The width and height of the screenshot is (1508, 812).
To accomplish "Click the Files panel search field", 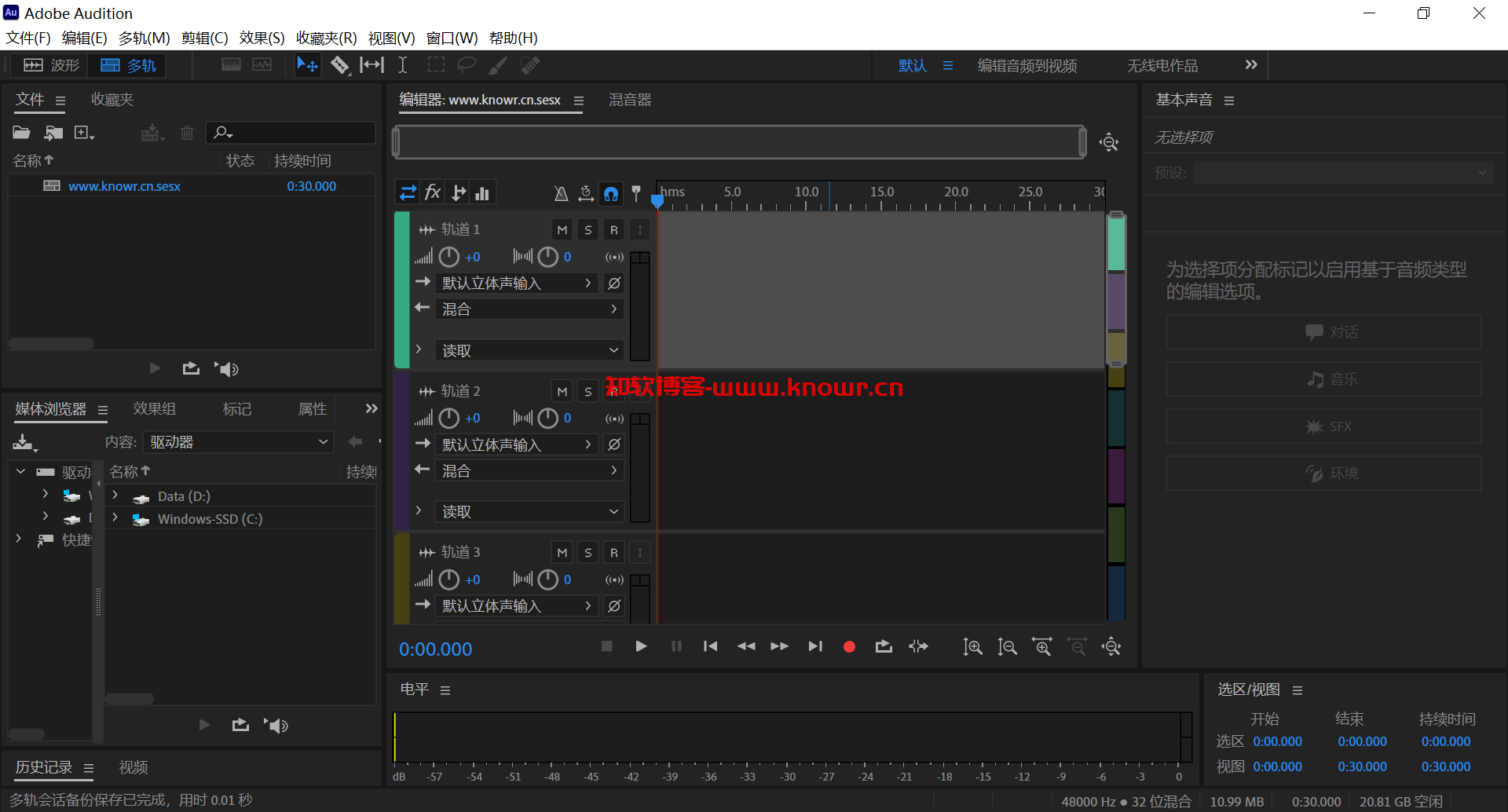I will click(291, 133).
